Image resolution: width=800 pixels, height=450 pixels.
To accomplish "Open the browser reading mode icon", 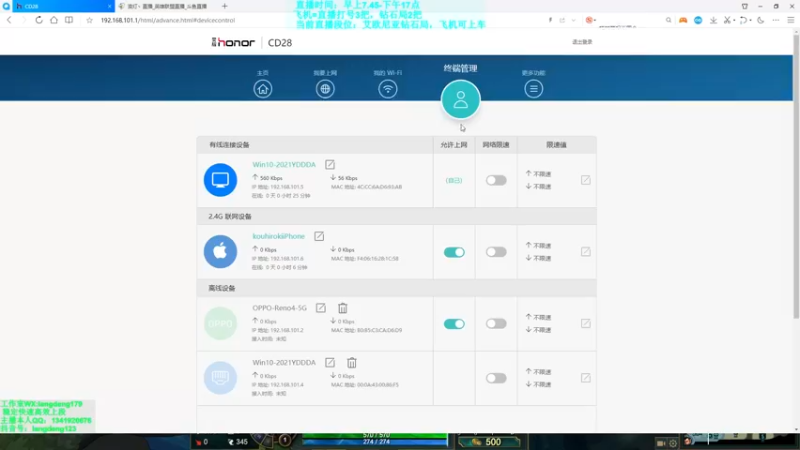I will [x=69, y=20].
